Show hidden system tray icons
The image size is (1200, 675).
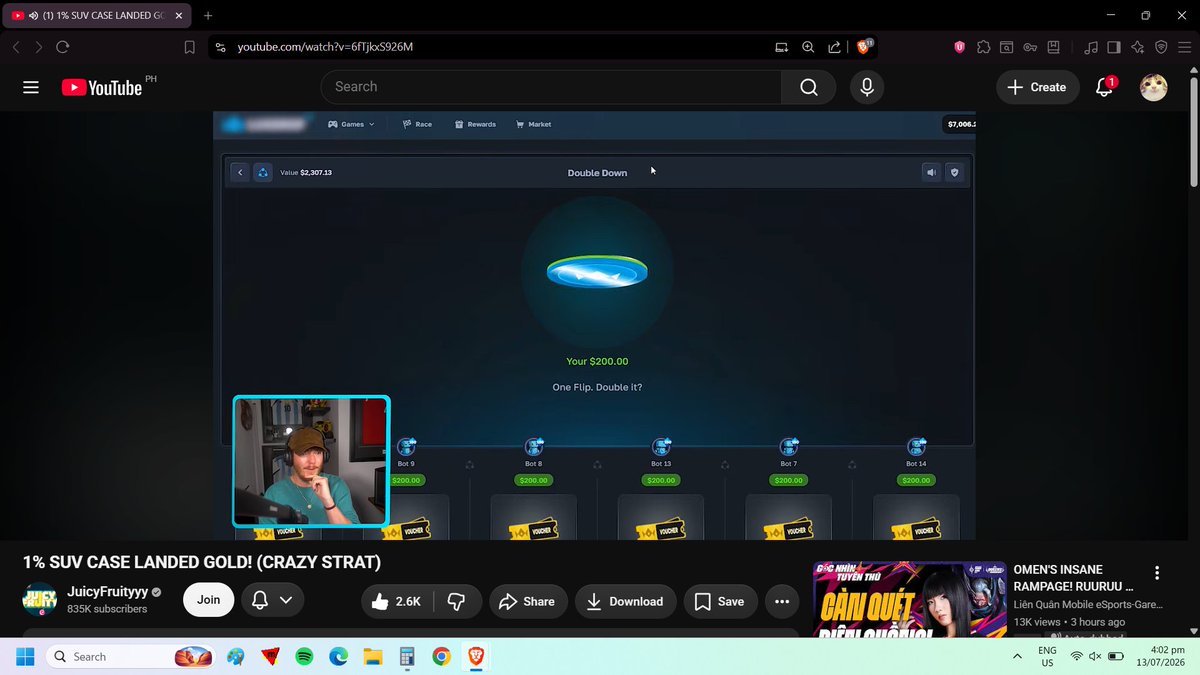coord(1018,656)
